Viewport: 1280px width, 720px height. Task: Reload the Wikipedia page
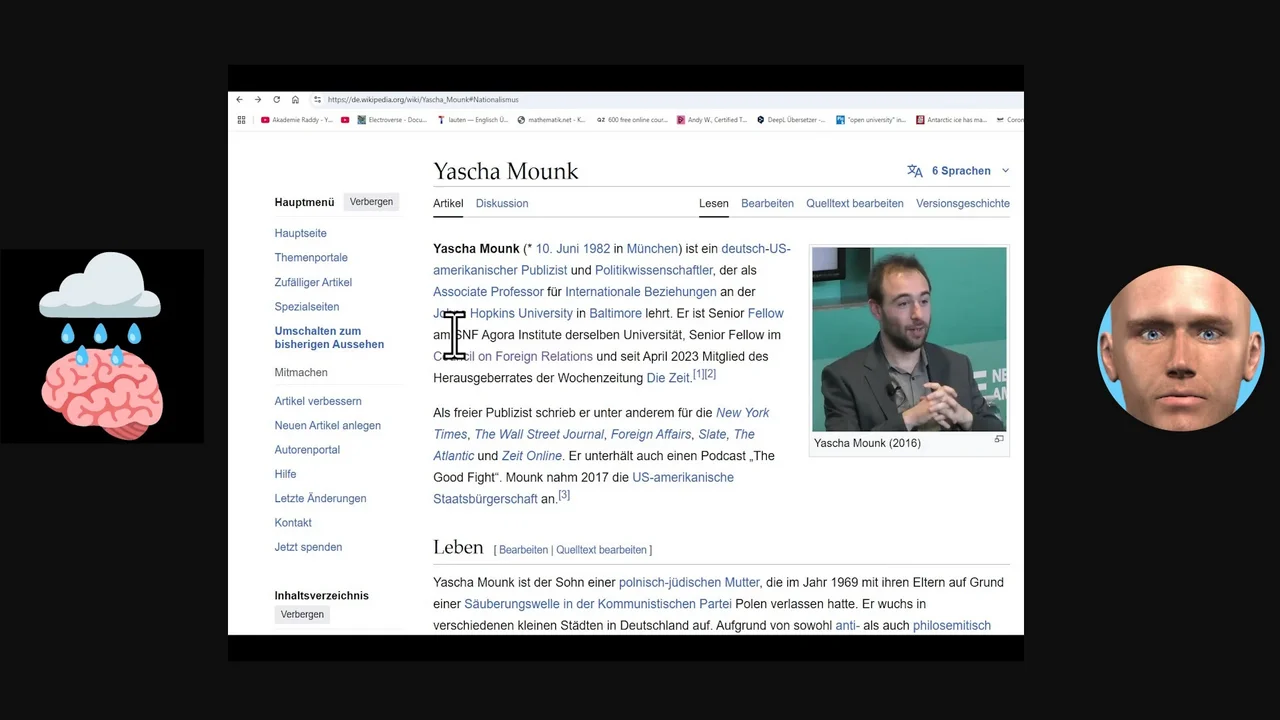277,100
